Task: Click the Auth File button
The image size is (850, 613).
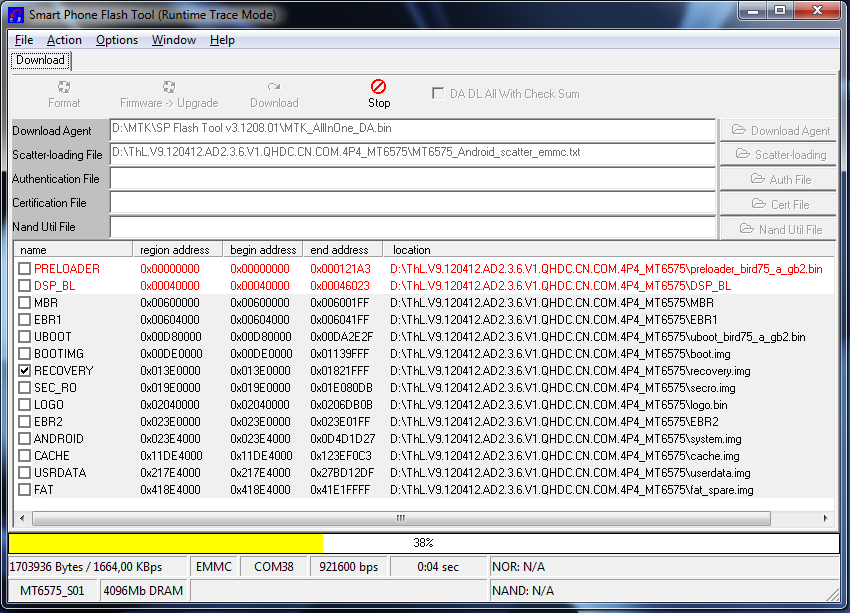Action: (778, 179)
